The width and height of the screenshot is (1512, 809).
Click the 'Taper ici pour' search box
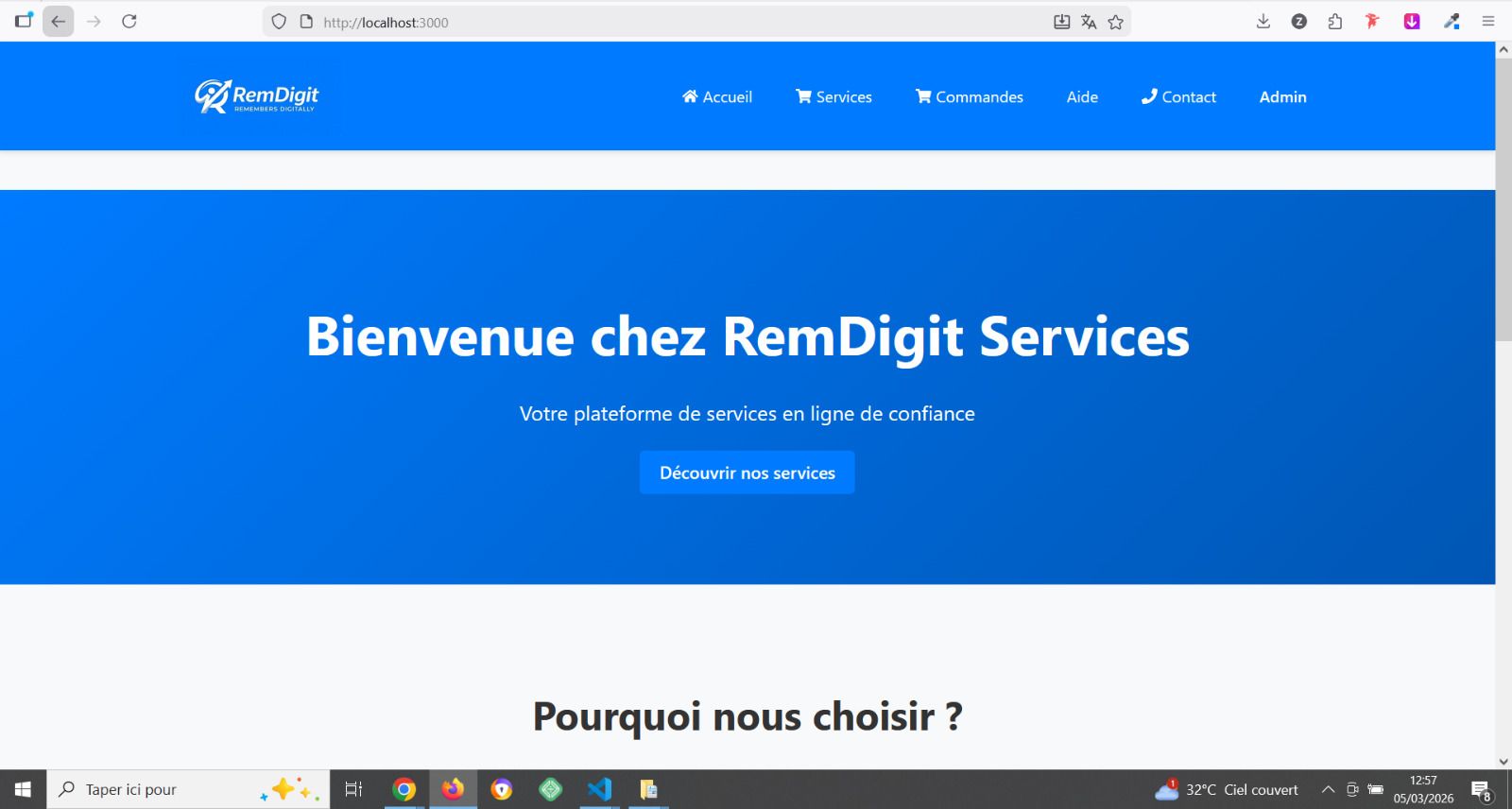point(187,789)
